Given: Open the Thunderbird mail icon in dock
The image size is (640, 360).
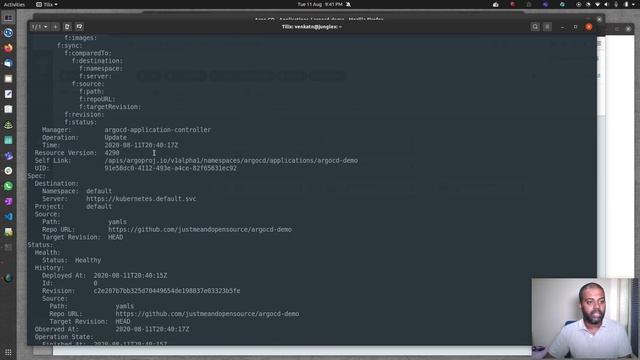Looking at the screenshot, I should coord(8,64).
